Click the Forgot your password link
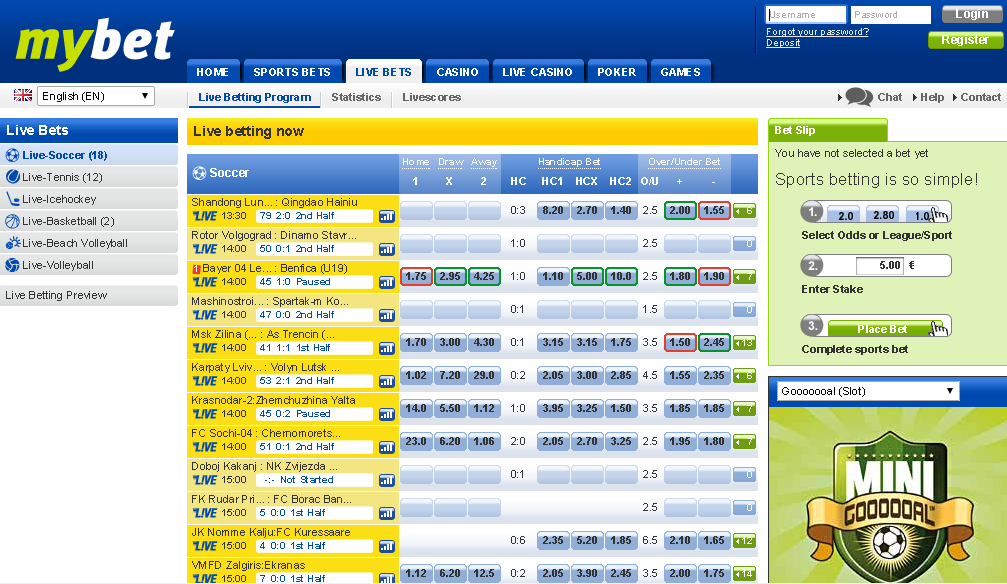1007x584 pixels. (817, 32)
